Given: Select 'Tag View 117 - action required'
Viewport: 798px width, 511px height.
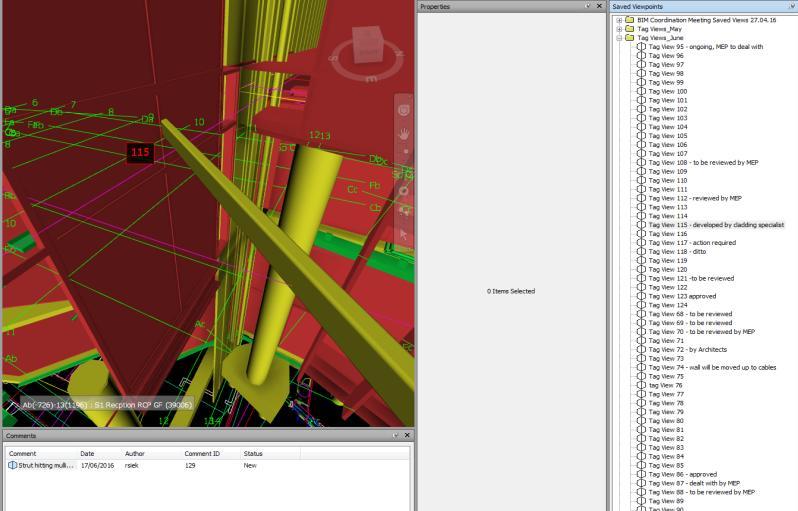Looking at the screenshot, I should (x=692, y=243).
